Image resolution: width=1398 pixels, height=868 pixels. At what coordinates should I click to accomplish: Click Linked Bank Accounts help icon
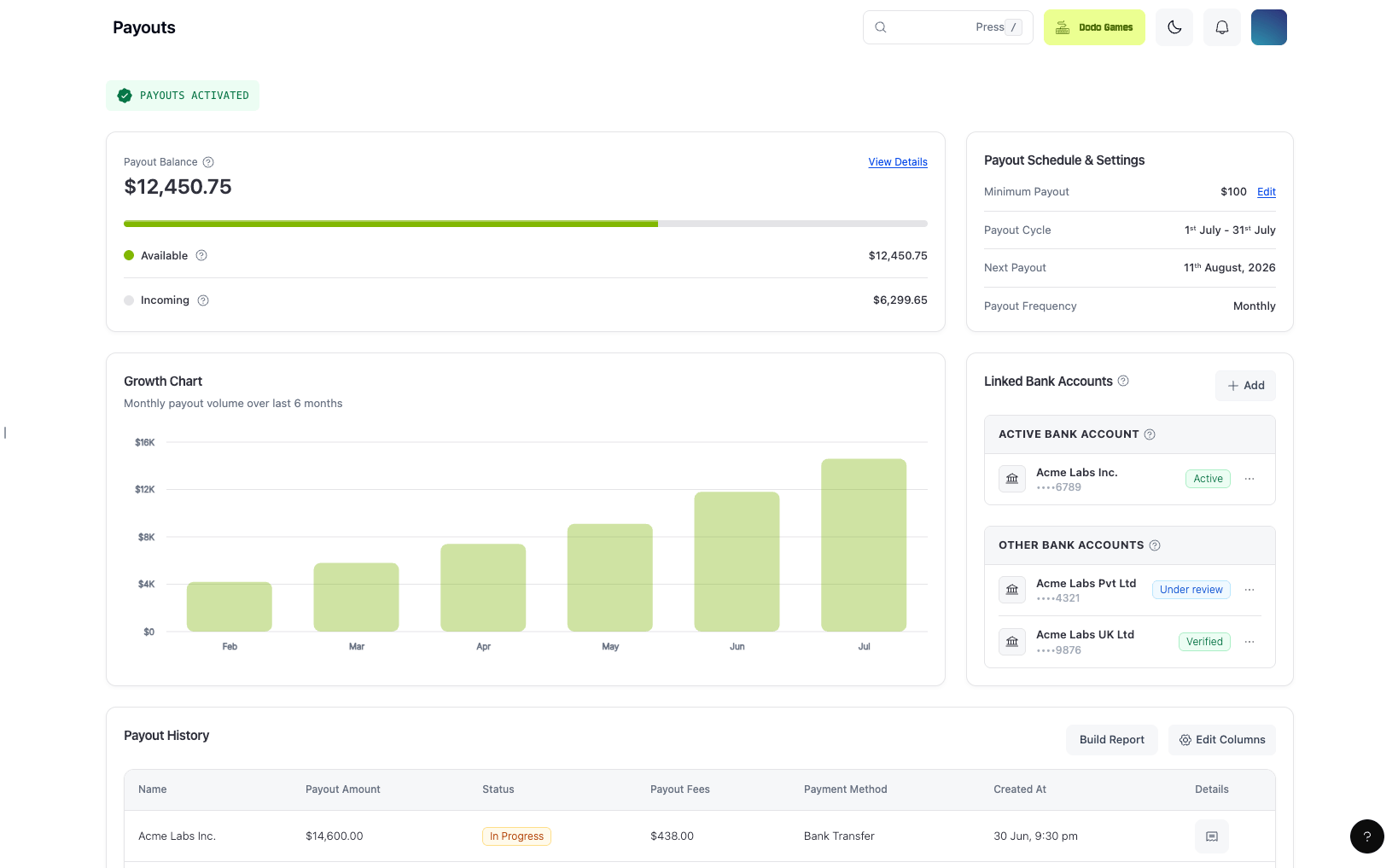point(1123,381)
